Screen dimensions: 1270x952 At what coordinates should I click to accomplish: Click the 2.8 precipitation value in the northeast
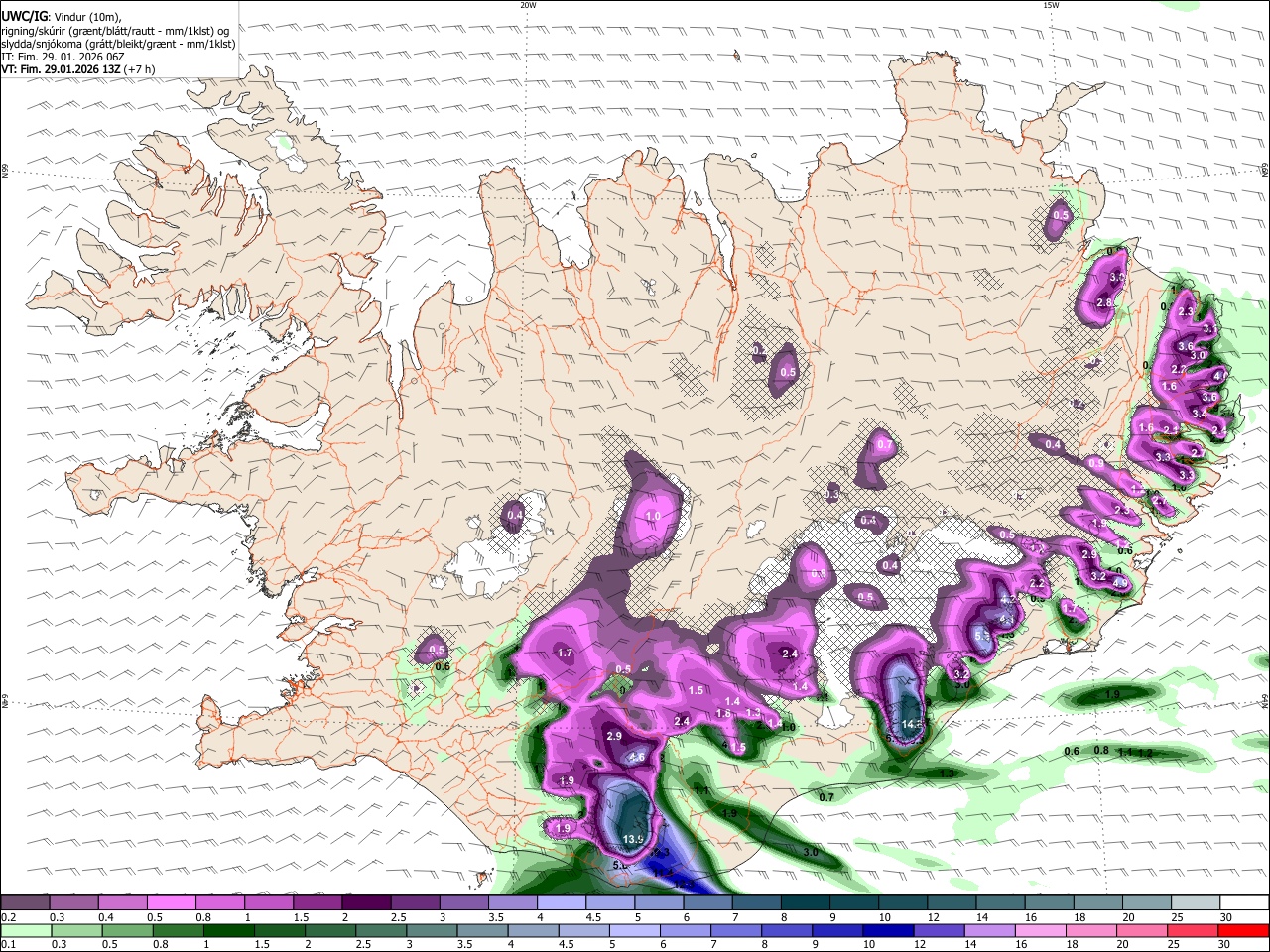1104,302
